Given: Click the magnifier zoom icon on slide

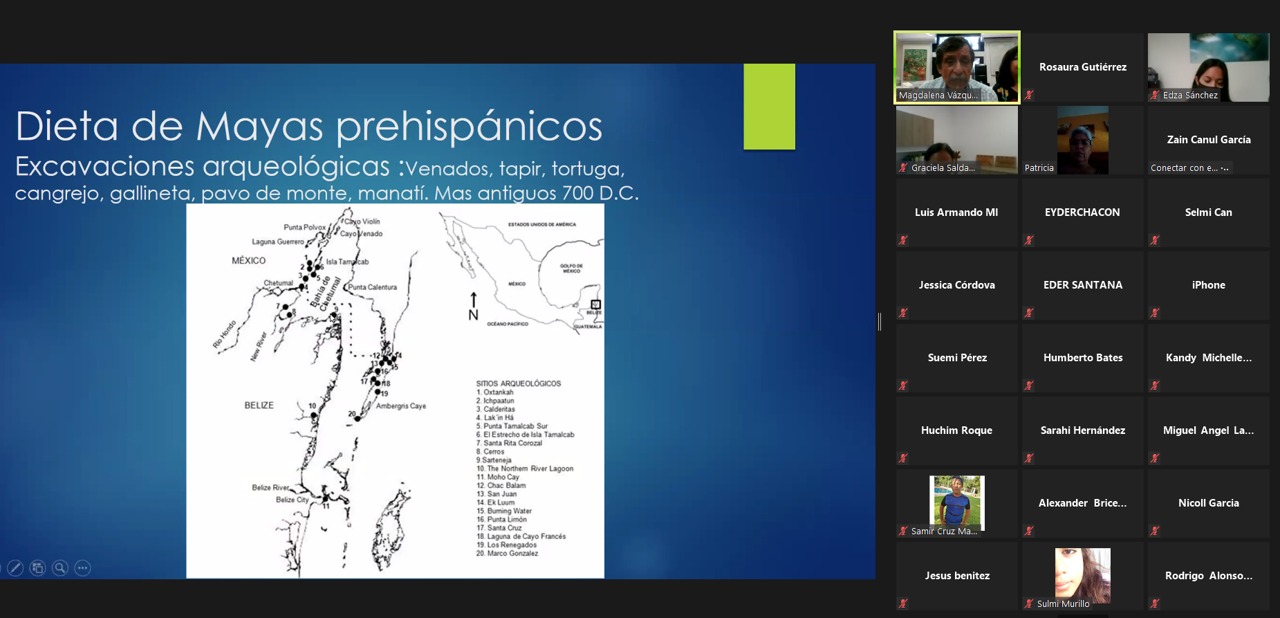Looking at the screenshot, I should (x=60, y=568).
